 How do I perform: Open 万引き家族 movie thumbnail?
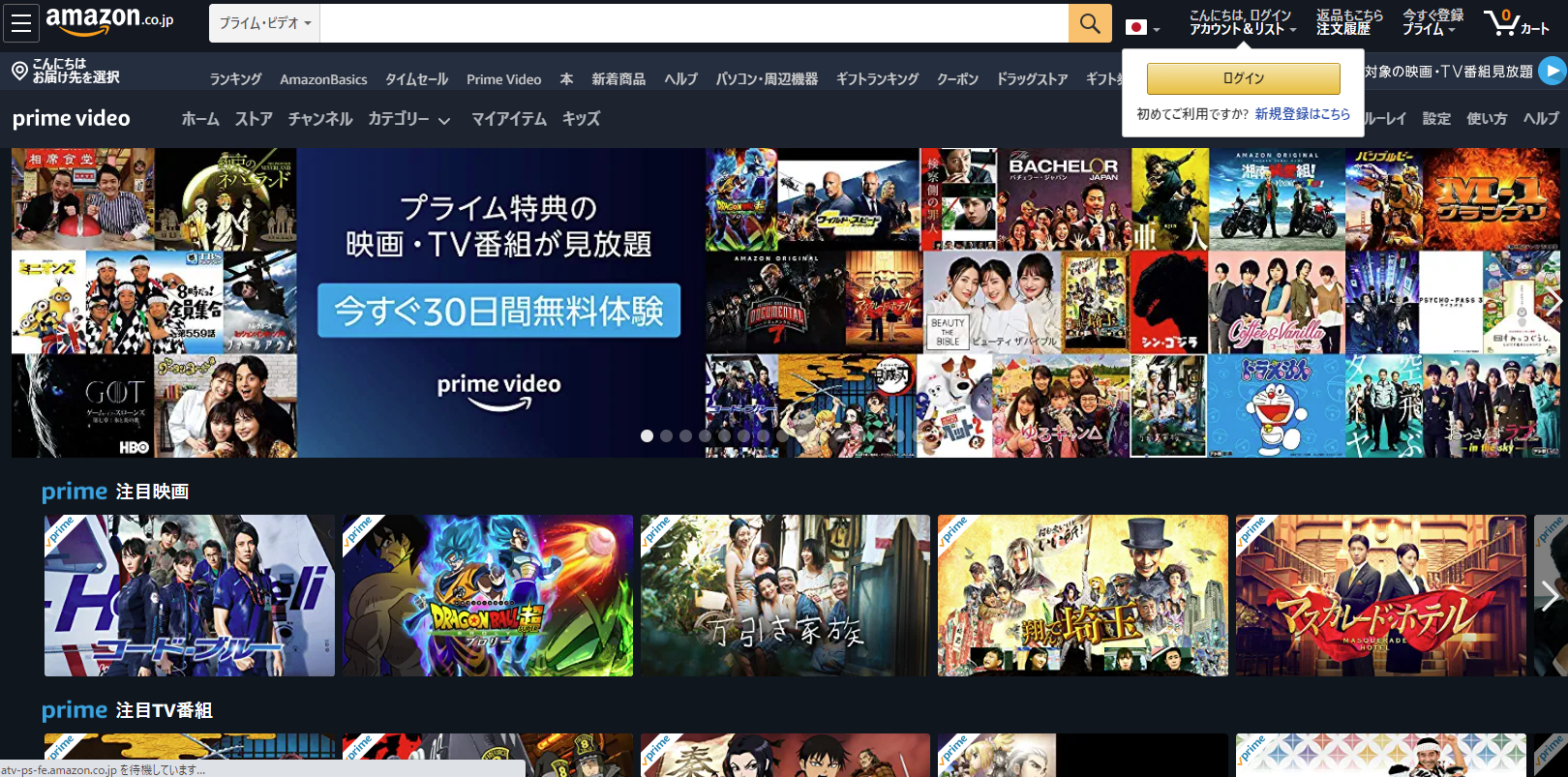pos(785,595)
